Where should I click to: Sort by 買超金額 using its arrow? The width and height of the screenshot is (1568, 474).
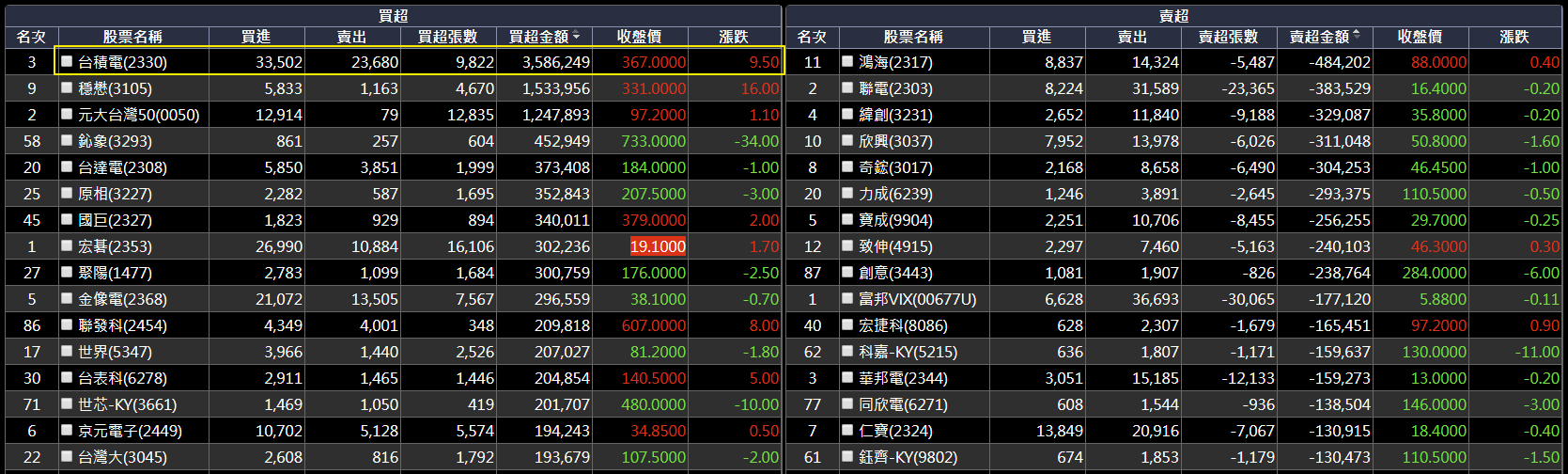tap(576, 37)
